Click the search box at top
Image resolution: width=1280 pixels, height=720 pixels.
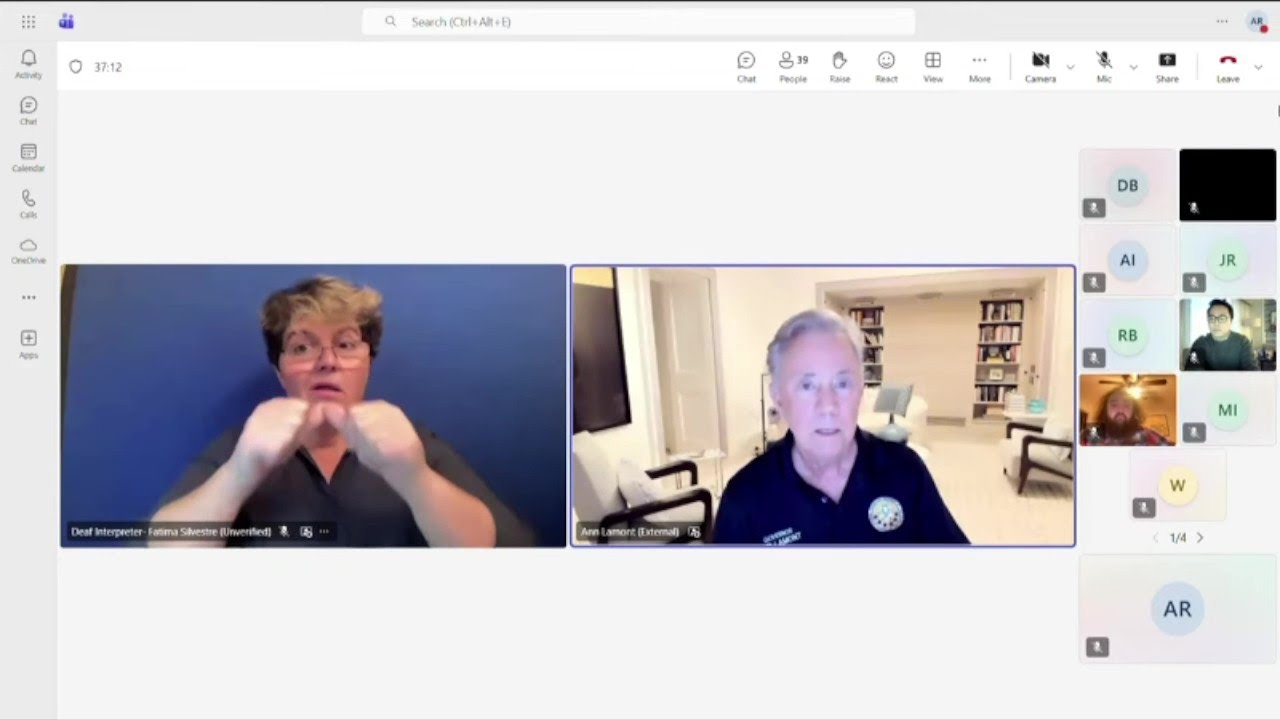[x=638, y=21]
